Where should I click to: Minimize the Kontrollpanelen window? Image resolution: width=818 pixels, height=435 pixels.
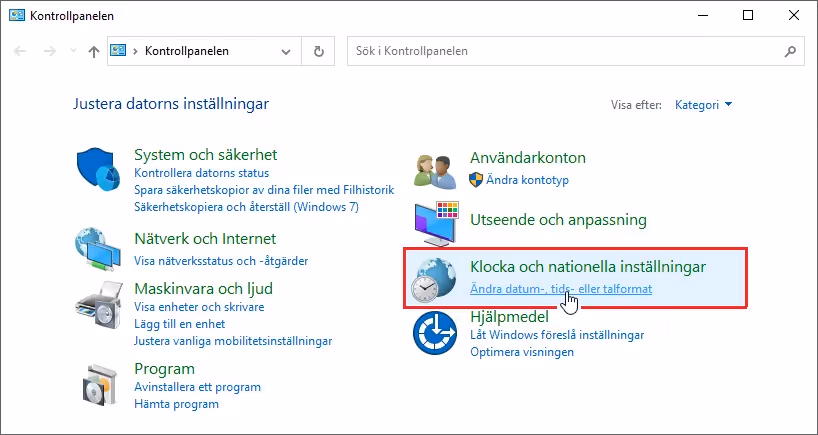(x=702, y=16)
